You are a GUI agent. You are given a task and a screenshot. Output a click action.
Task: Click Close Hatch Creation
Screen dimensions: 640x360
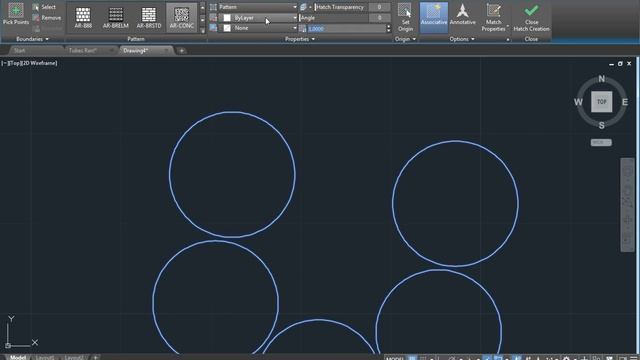[531, 18]
